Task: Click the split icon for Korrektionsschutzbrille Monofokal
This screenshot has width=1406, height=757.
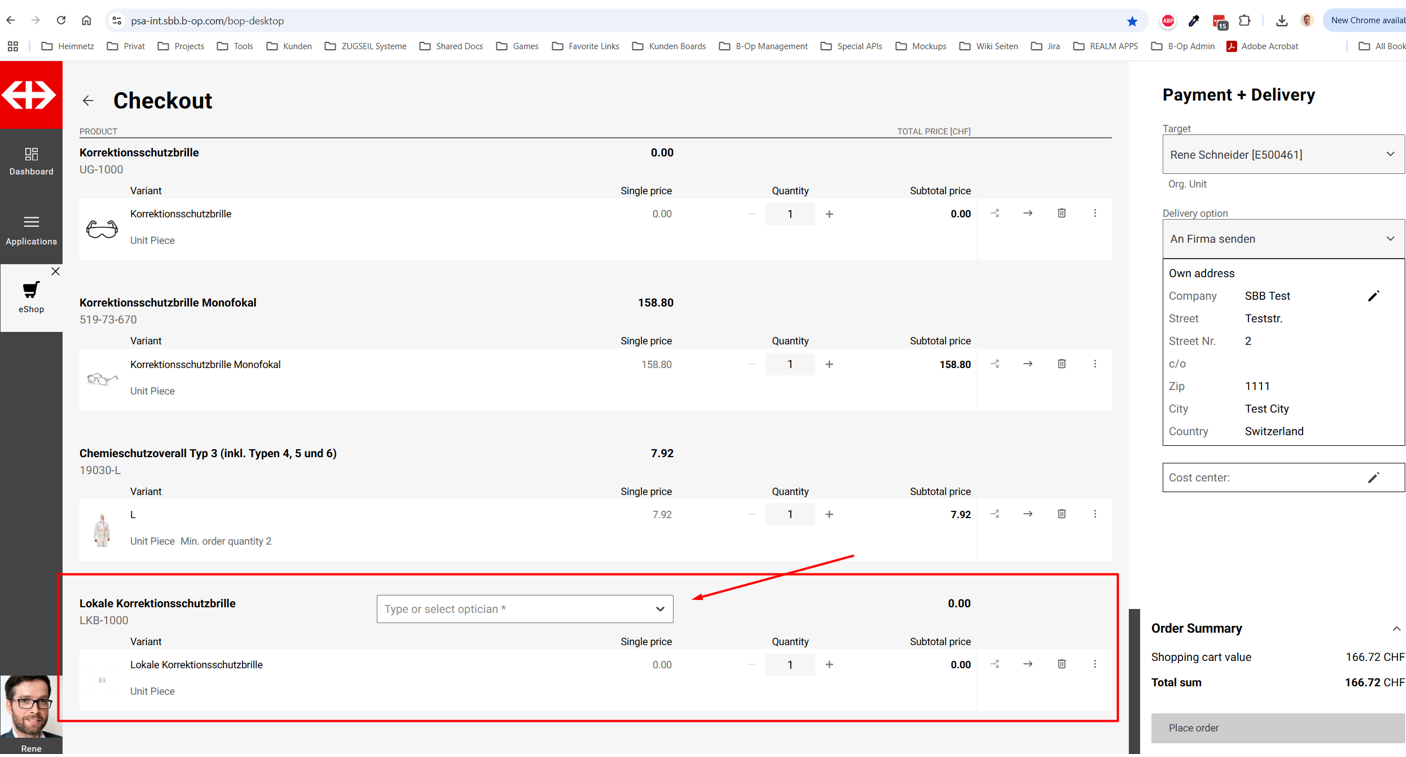Action: click(x=995, y=364)
